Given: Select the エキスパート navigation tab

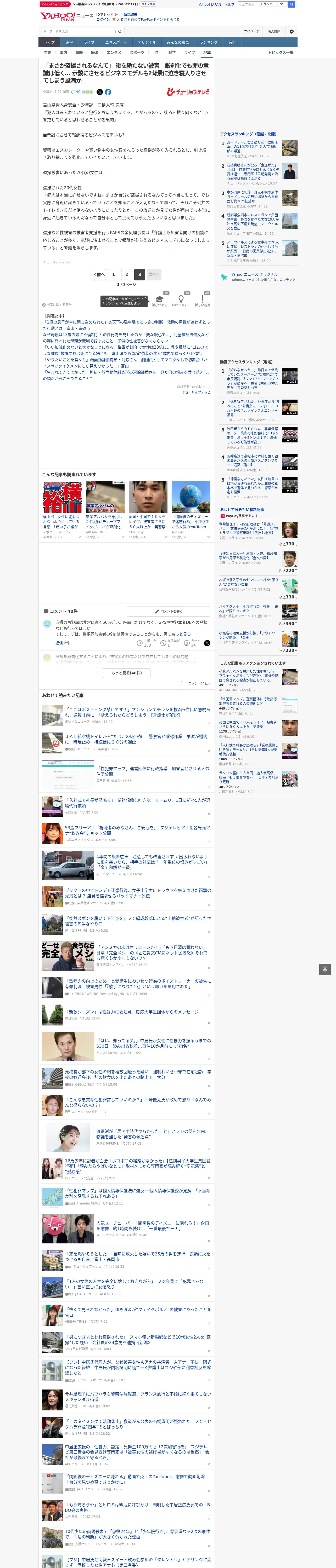Looking at the screenshot, I should click(x=116, y=42).
